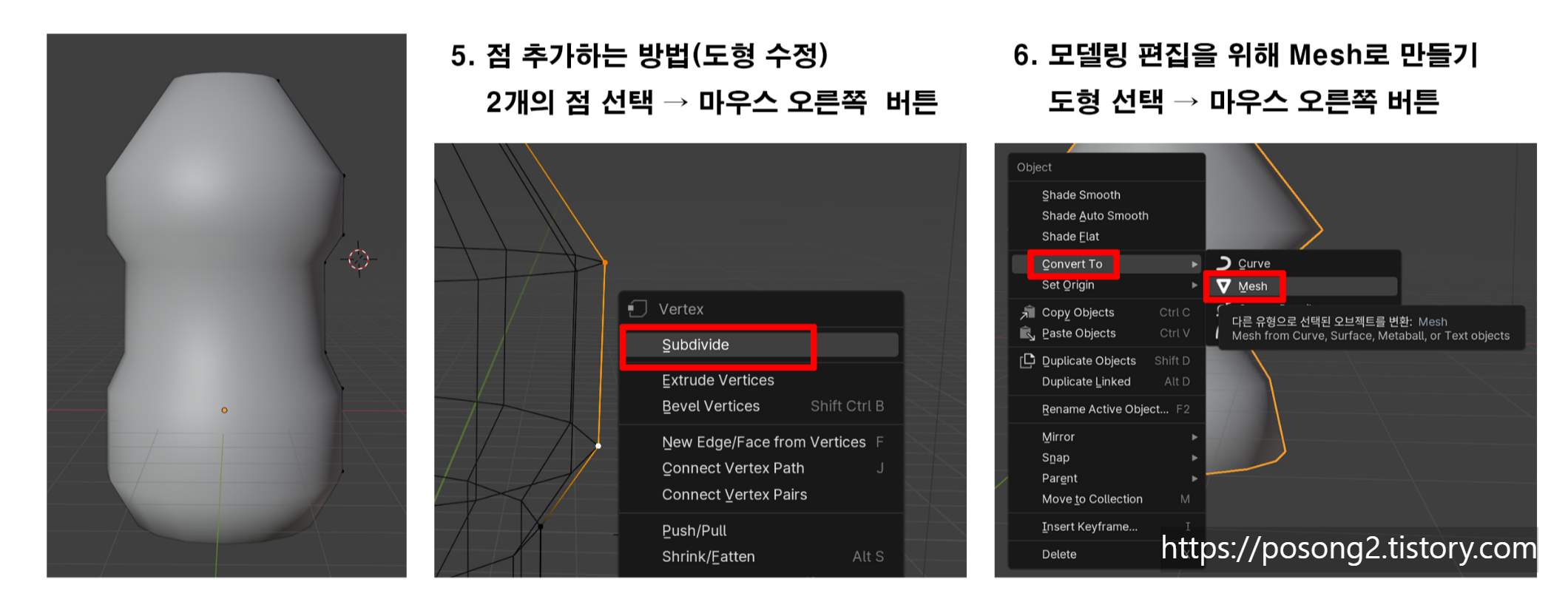Click the Object menu title
The height and width of the screenshot is (602, 1568).
tap(1034, 167)
